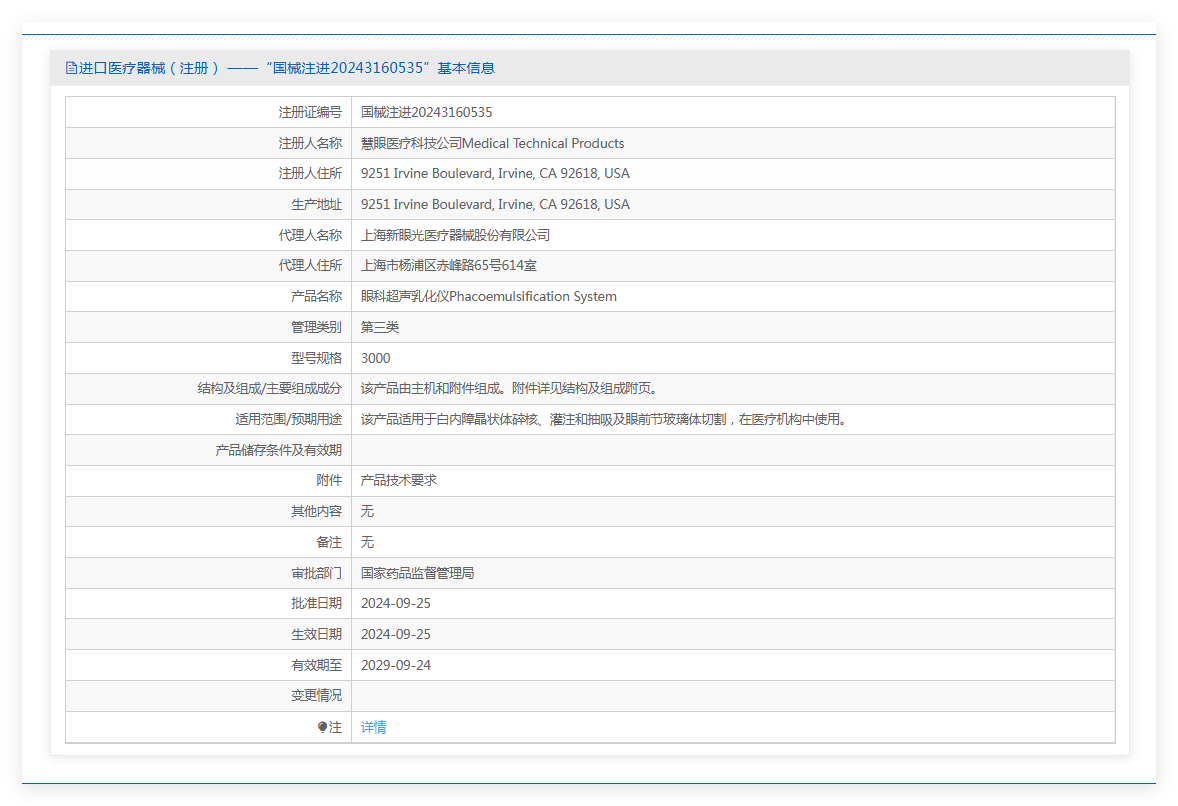The height and width of the screenshot is (806, 1178).
Task: Select registrant name 慧眼医疗科技公司Medical Technical Products
Action: tap(492, 143)
